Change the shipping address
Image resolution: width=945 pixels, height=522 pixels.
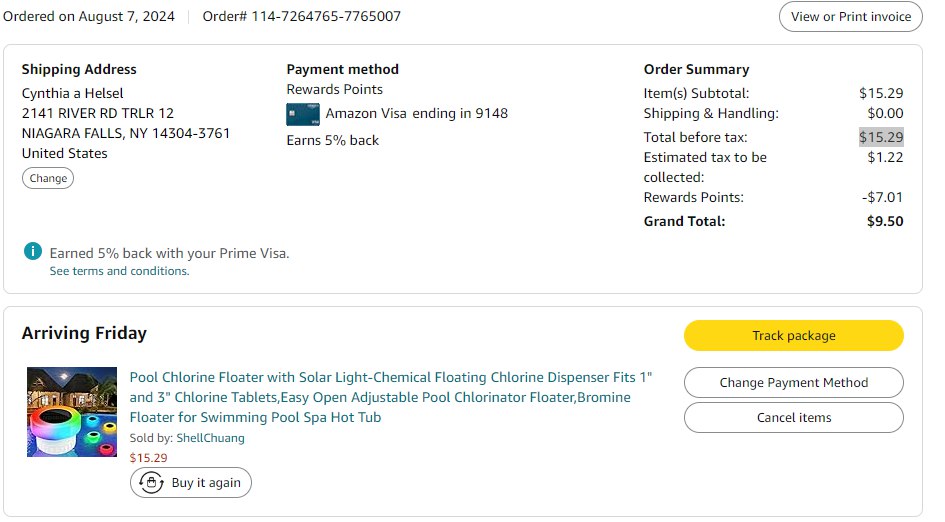(x=48, y=179)
